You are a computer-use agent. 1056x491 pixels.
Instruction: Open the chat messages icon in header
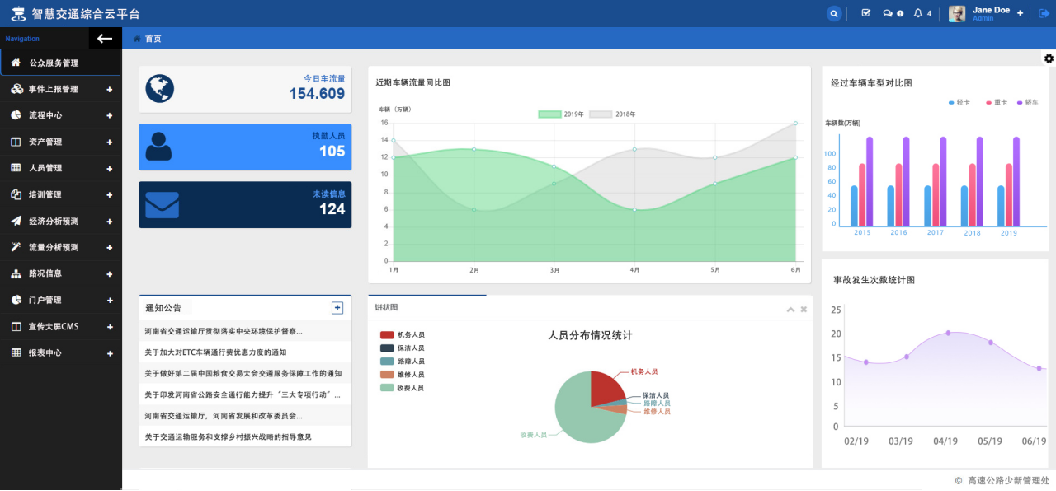(887, 13)
